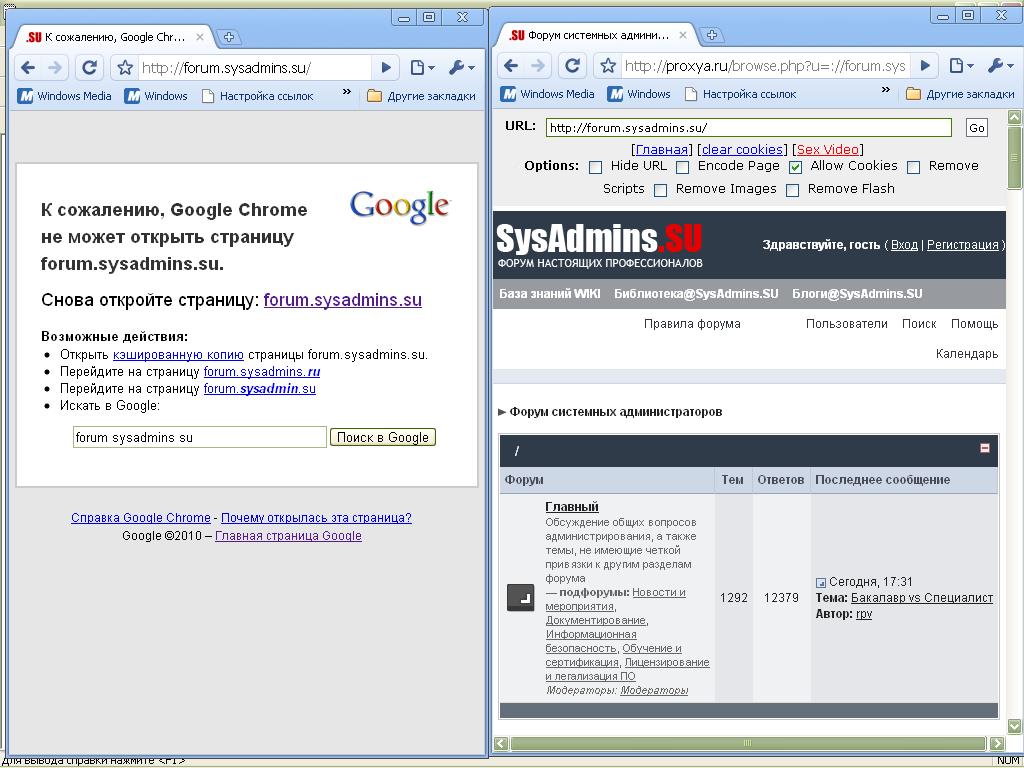Tick the Remove Flash checkbox
Image resolution: width=1024 pixels, height=768 pixels.
[792, 190]
